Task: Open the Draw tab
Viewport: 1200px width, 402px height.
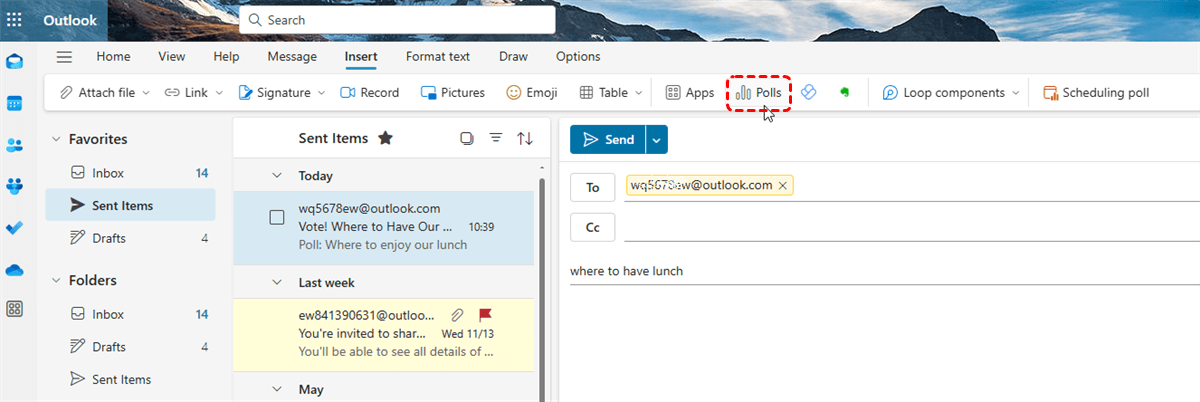Action: point(513,57)
